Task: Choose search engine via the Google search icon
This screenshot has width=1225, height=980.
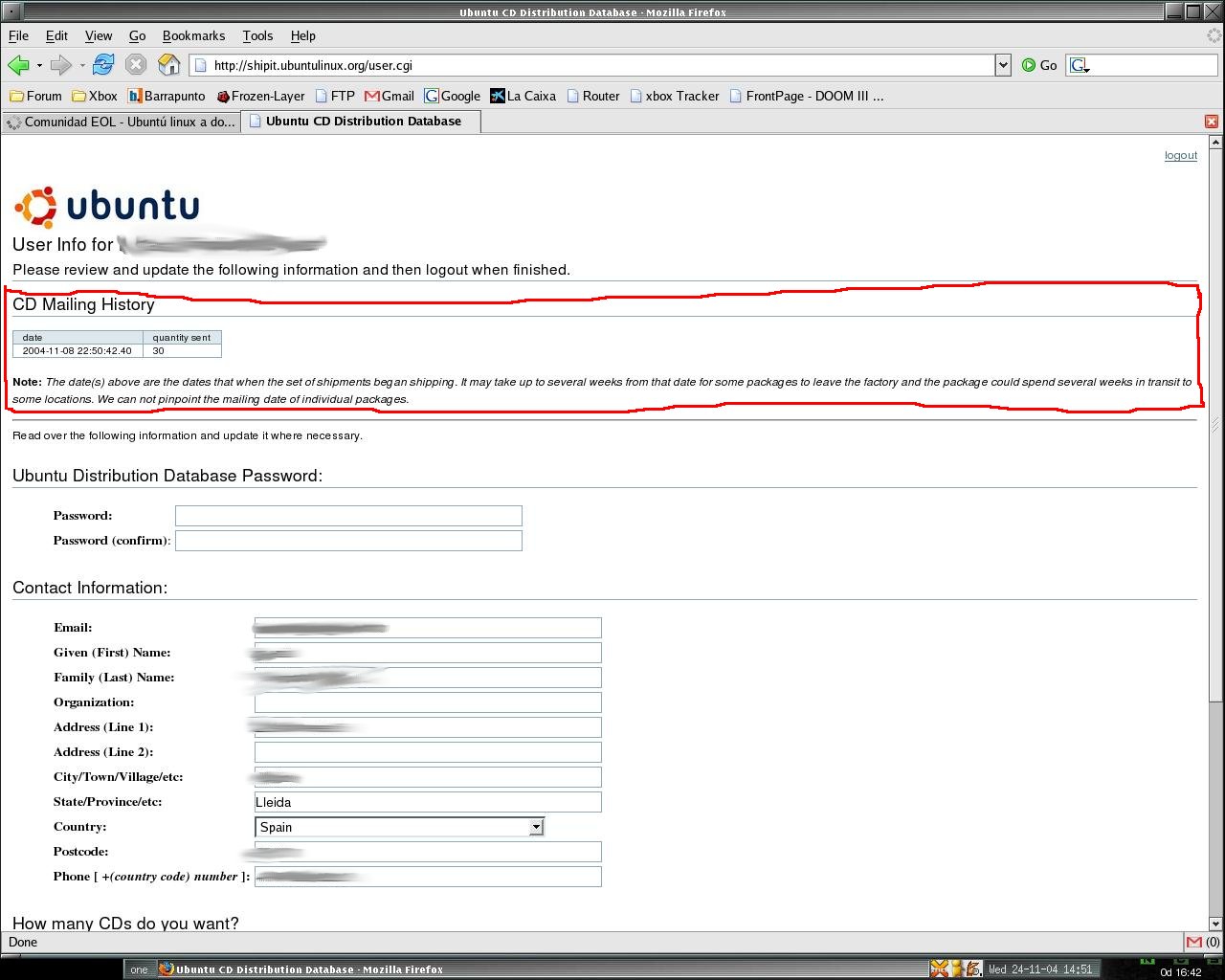Action: click(x=1080, y=65)
